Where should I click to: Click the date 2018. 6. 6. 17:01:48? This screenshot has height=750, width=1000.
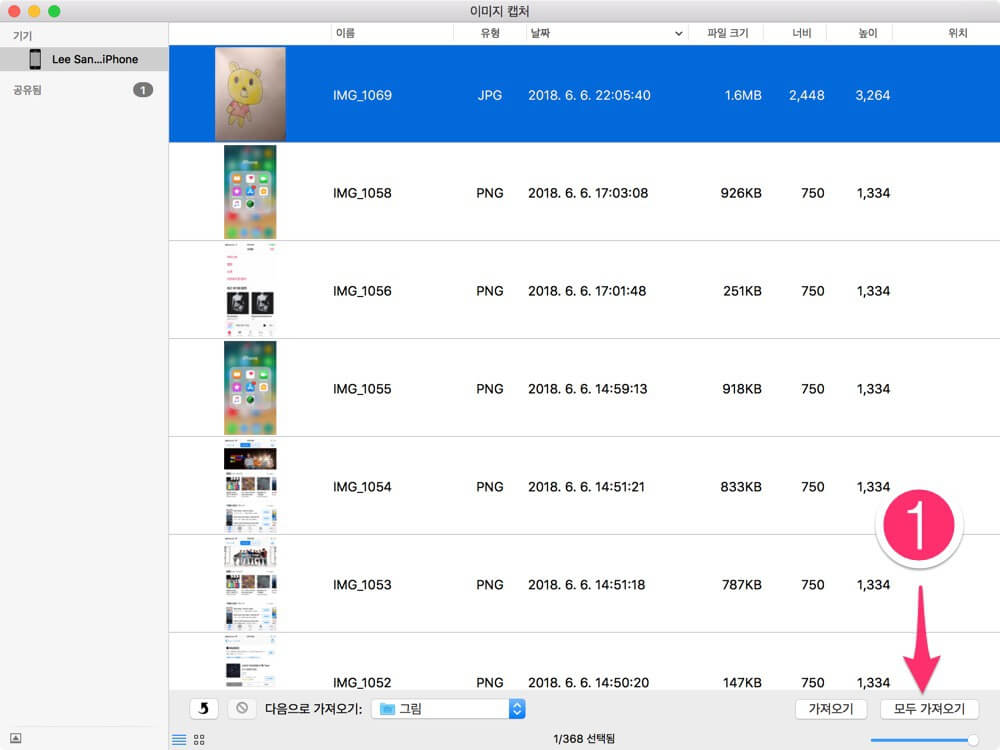click(x=587, y=291)
